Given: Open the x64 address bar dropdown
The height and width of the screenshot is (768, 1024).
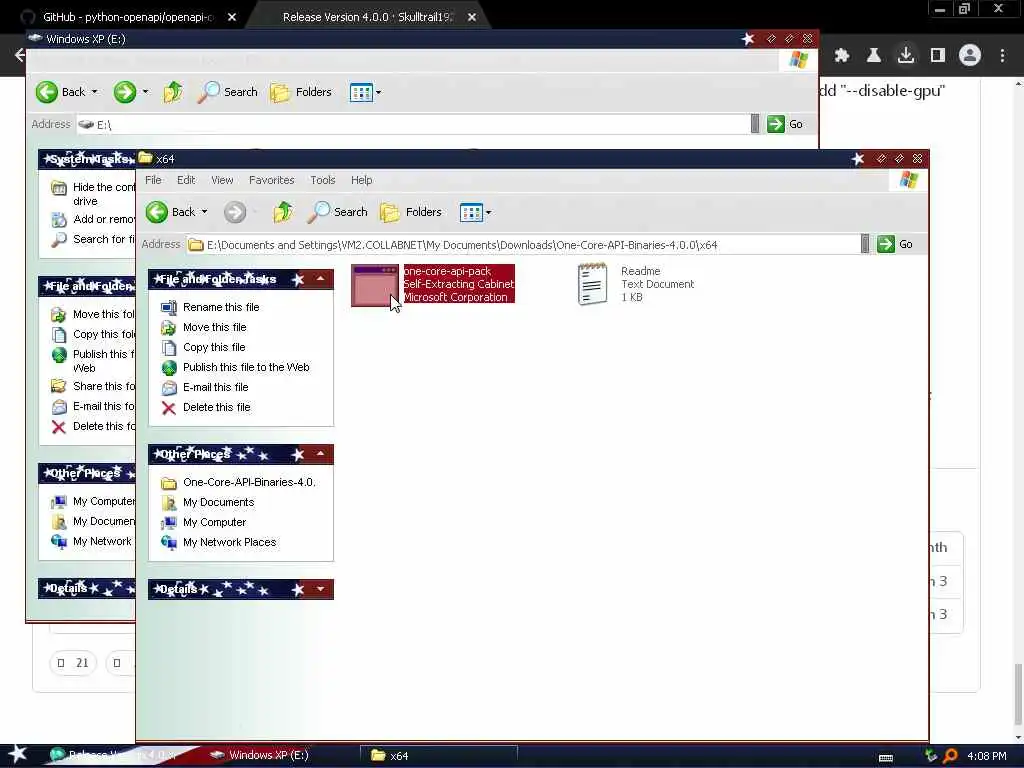Looking at the screenshot, I should click(x=865, y=244).
